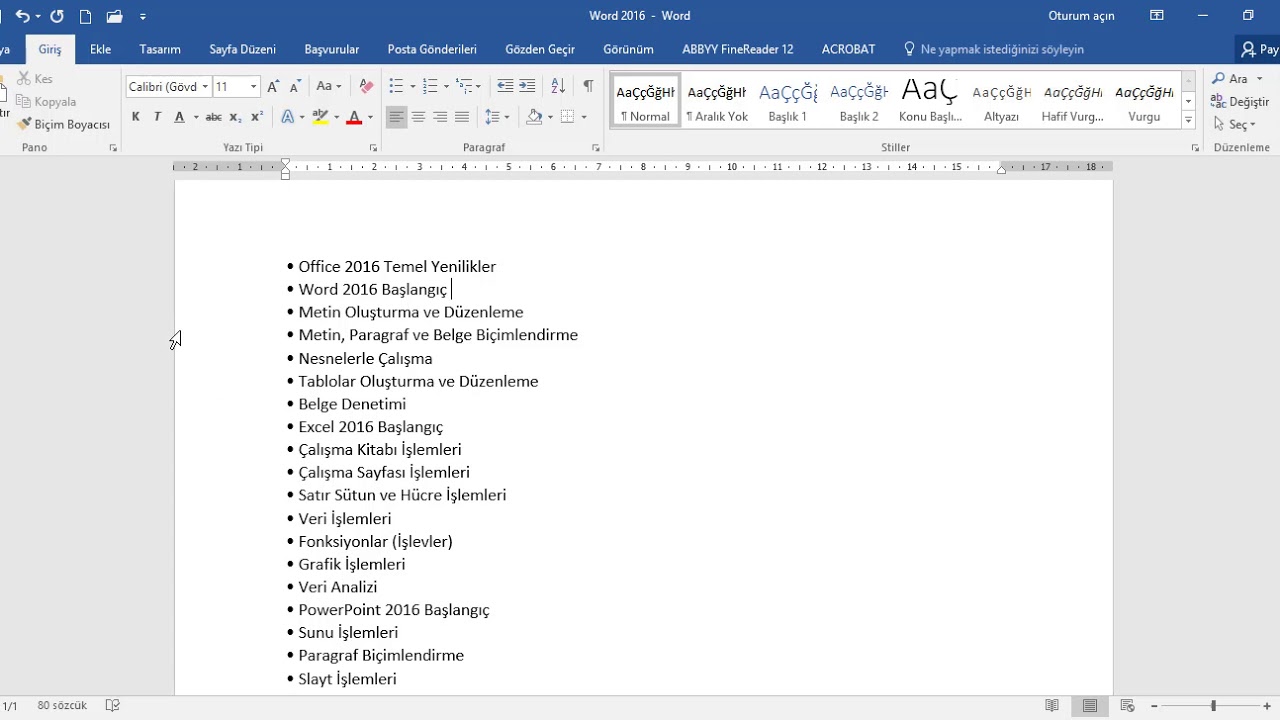The image size is (1280, 720).
Task: Click the Shrink Font icon
Action: coord(296,87)
